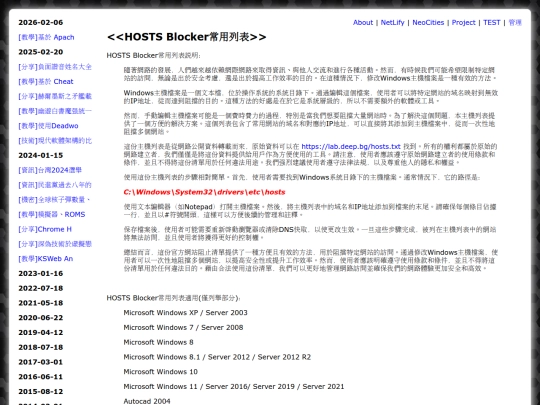The height and width of the screenshot is (405, 540).
Task: Click the red C:\Windows\System32\drivers\etc\hosts path
Action: point(204,192)
